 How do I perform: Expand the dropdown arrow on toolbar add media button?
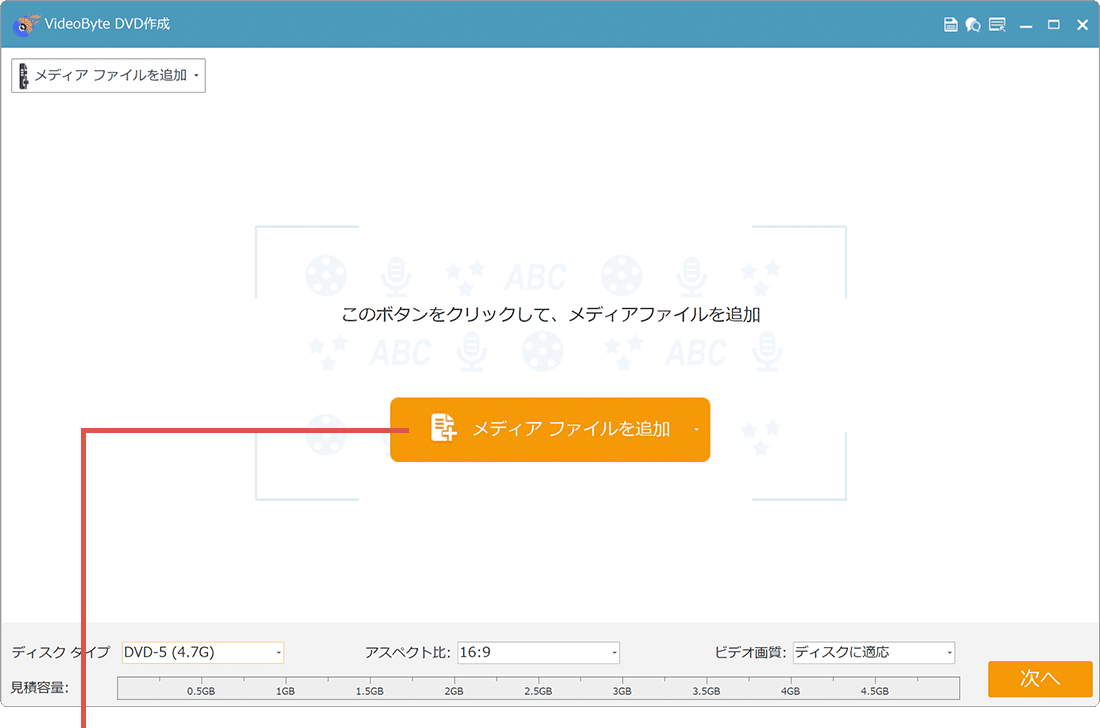click(x=197, y=75)
